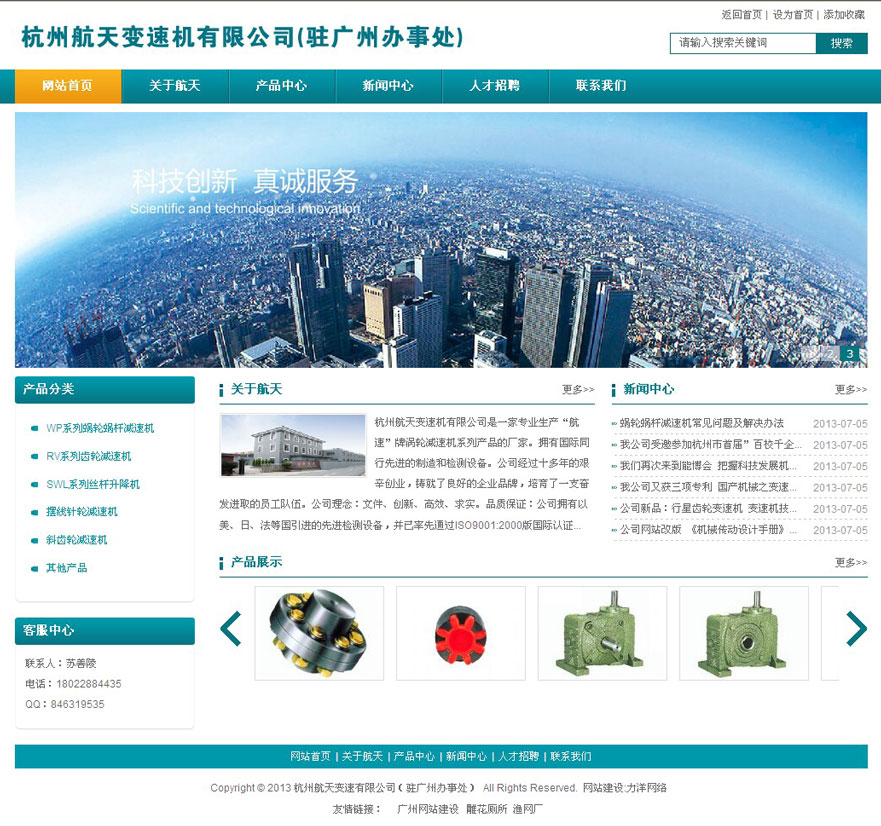
Task: Expand 更多>> next to 新闻中心
Action: pyautogui.click(x=850, y=390)
